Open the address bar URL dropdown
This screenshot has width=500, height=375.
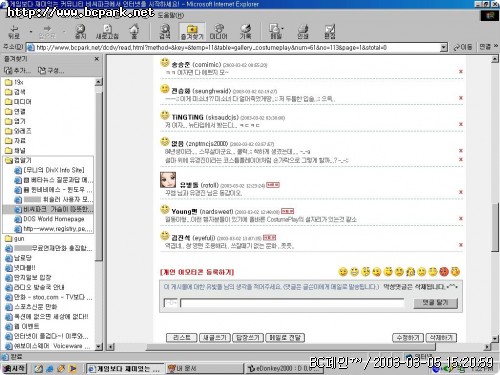pos(443,48)
